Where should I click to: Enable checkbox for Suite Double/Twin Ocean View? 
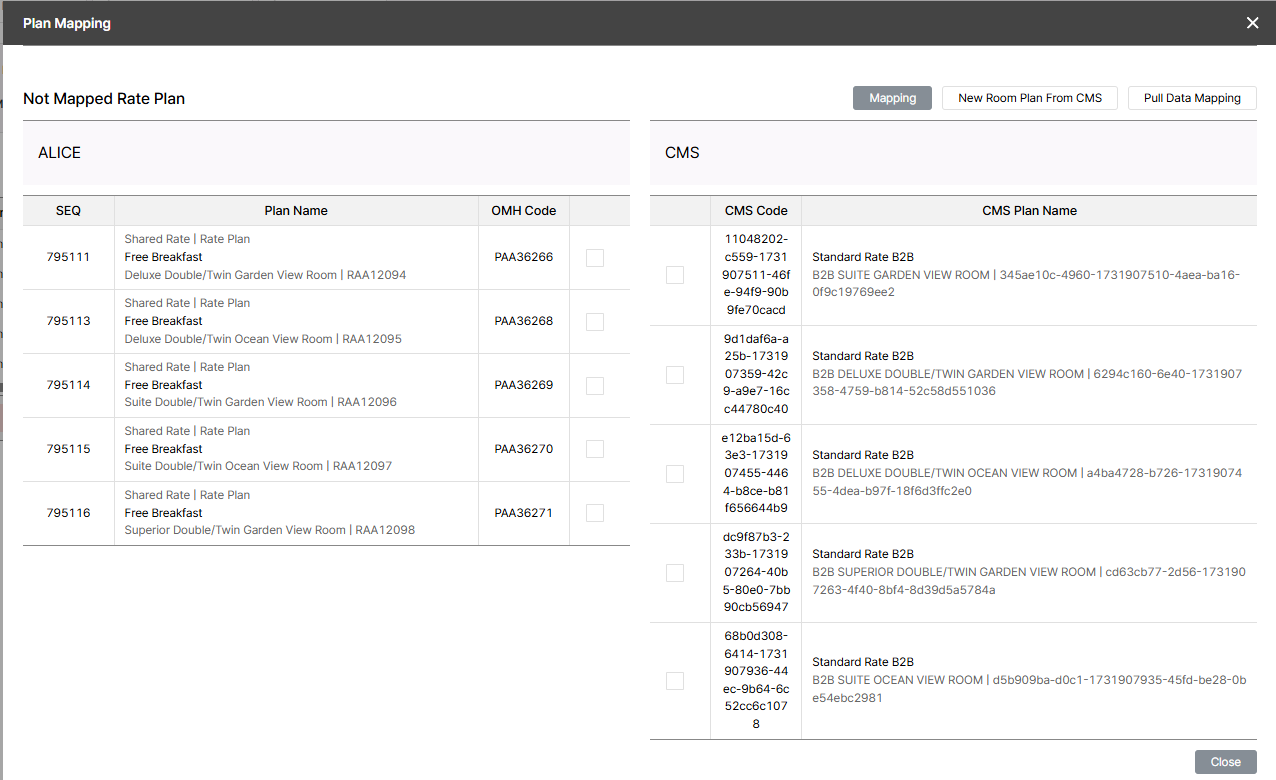coord(595,449)
